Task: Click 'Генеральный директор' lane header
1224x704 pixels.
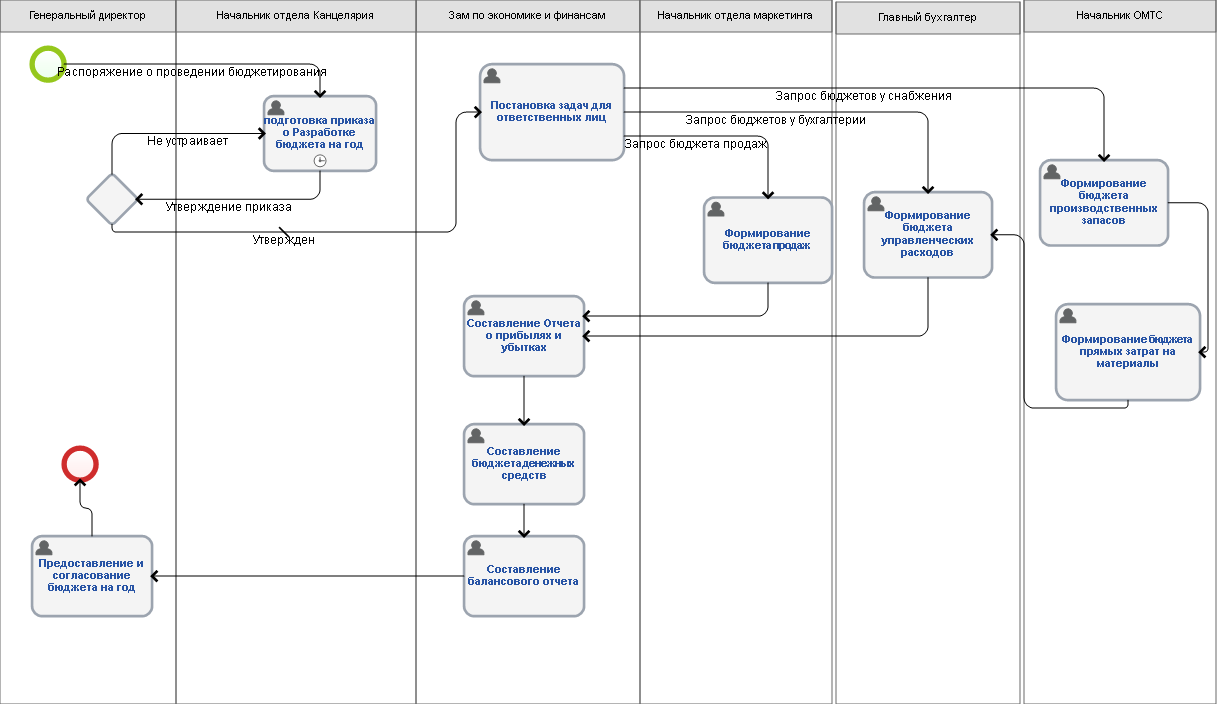Action: (x=88, y=16)
